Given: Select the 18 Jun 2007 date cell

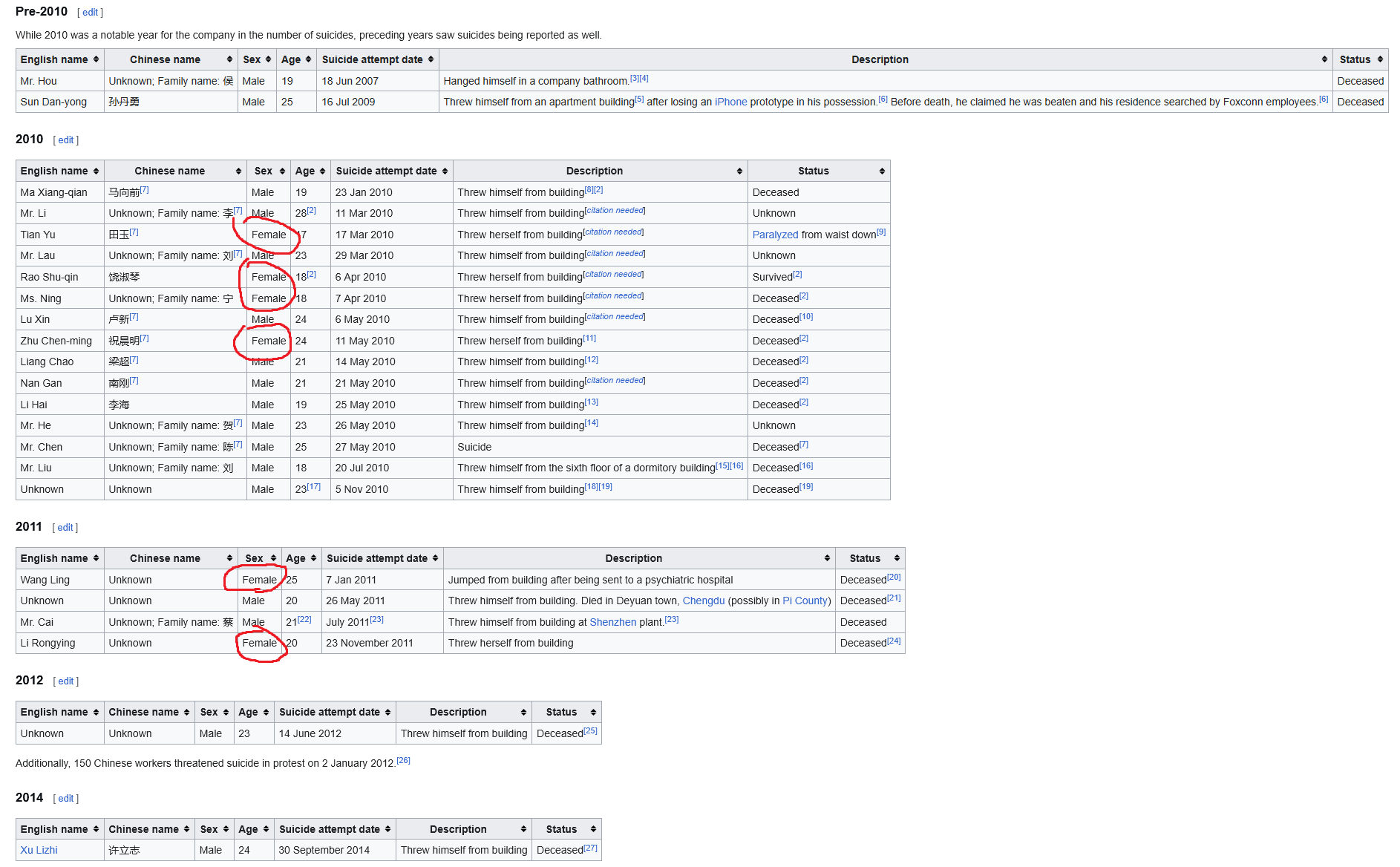Looking at the screenshot, I should point(378,81).
